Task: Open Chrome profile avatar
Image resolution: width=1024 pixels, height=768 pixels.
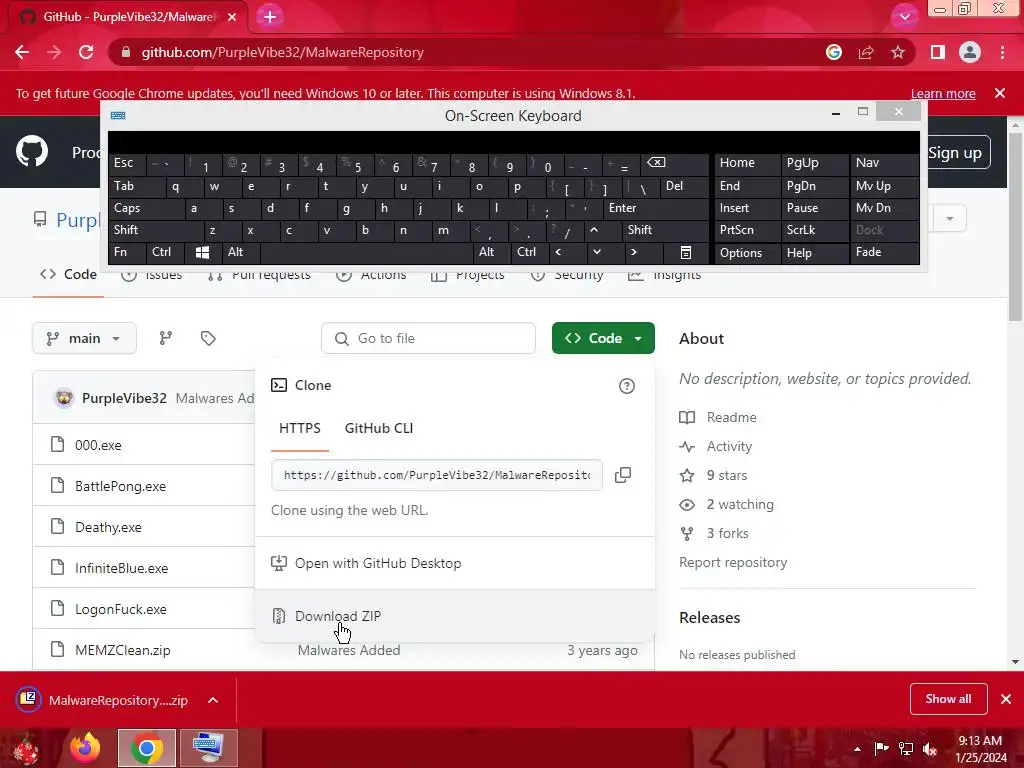Action: click(970, 52)
